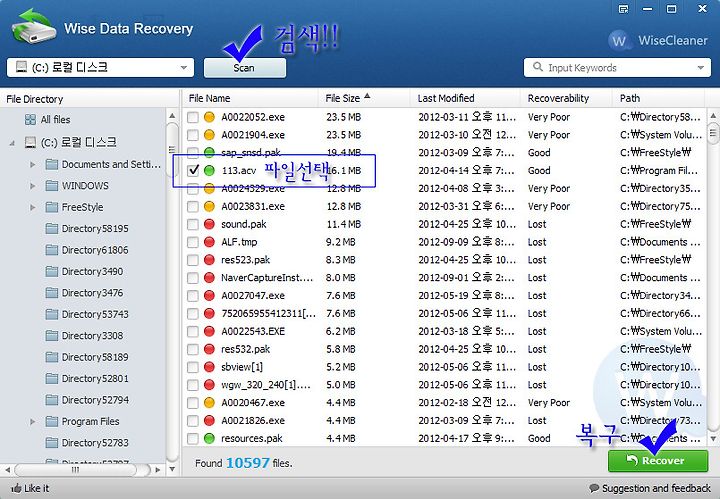The image size is (720, 499).
Task: Click the file list scroll-down arrow
Action: coord(713,439)
